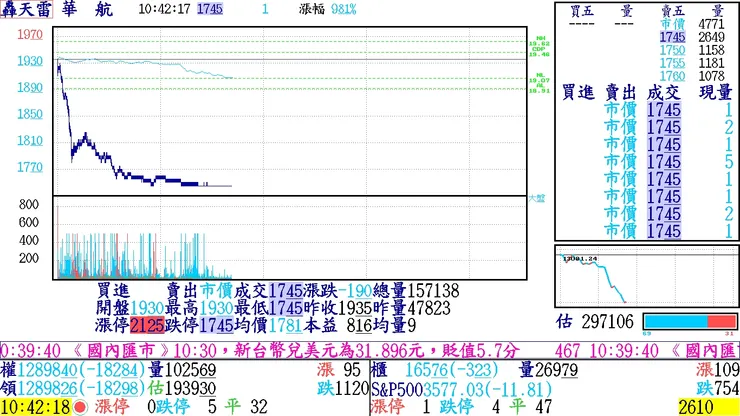Select the trade row with volume 5

click(668, 162)
